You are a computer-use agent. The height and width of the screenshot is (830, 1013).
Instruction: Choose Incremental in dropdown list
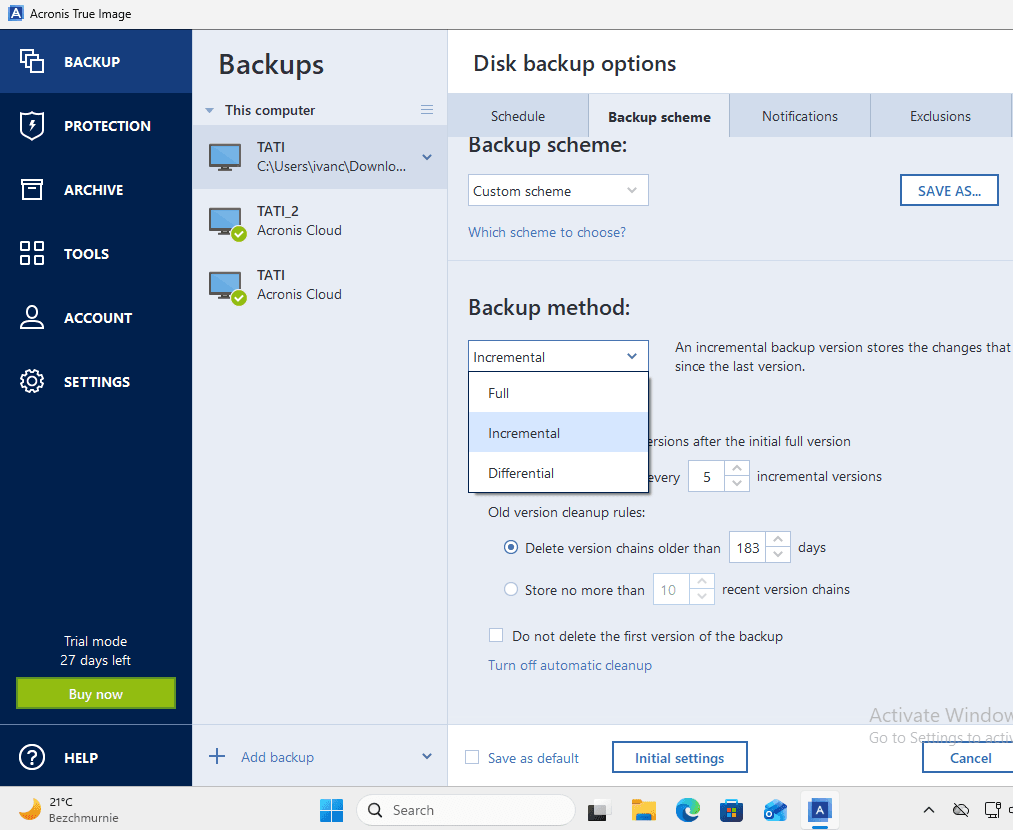(558, 433)
